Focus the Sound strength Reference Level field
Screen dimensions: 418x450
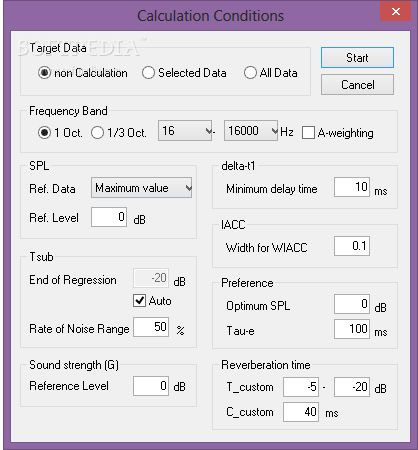(151, 386)
